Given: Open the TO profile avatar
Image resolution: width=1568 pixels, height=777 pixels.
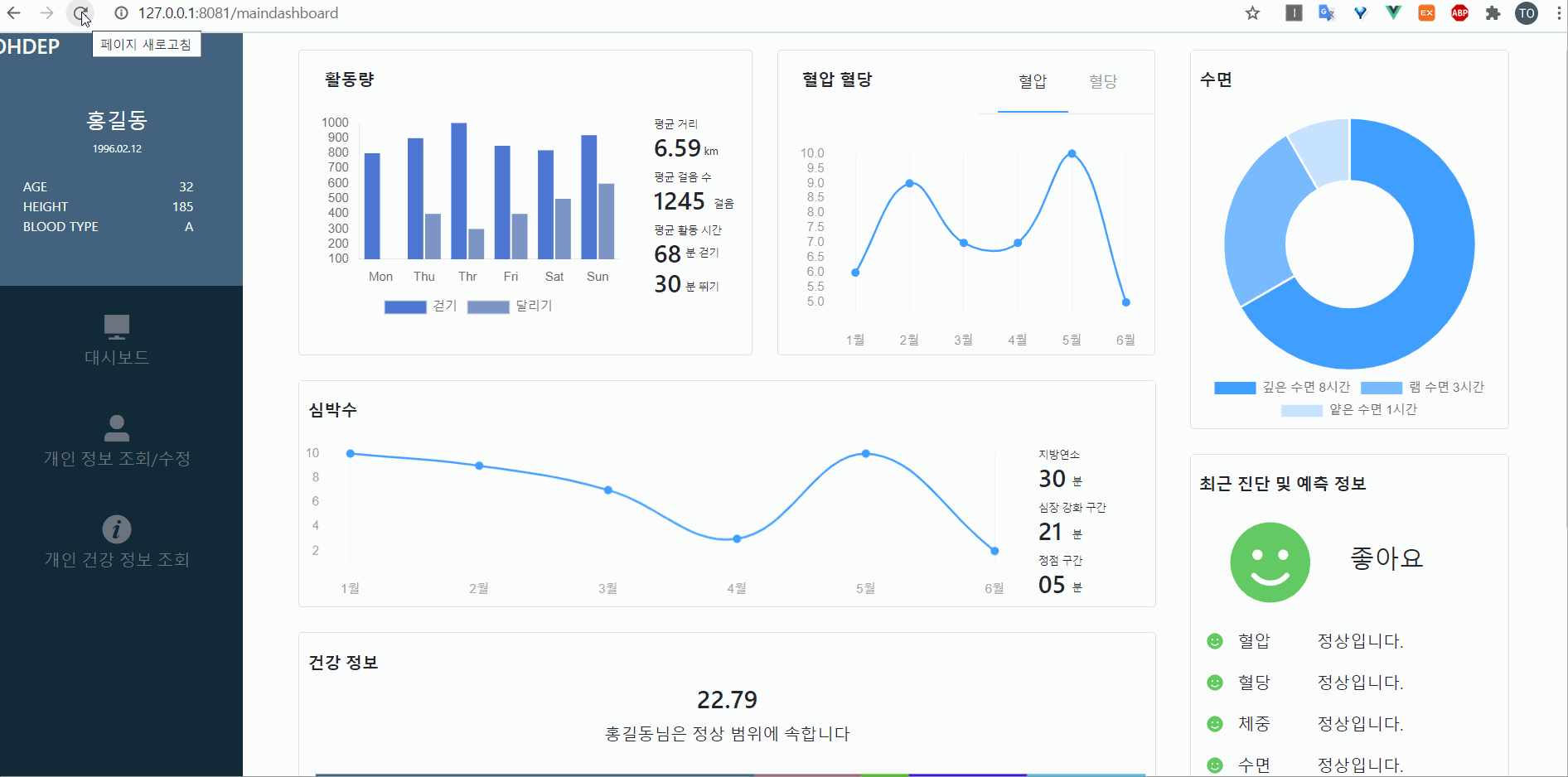Looking at the screenshot, I should tap(1527, 13).
